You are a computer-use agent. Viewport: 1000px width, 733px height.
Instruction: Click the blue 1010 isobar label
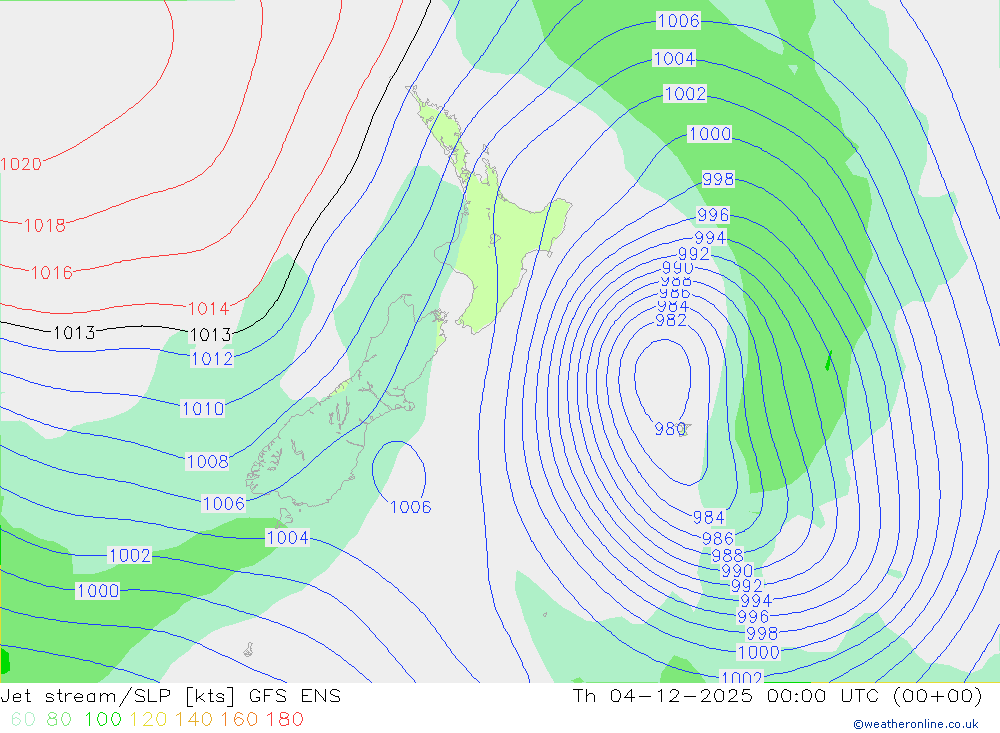click(x=203, y=408)
